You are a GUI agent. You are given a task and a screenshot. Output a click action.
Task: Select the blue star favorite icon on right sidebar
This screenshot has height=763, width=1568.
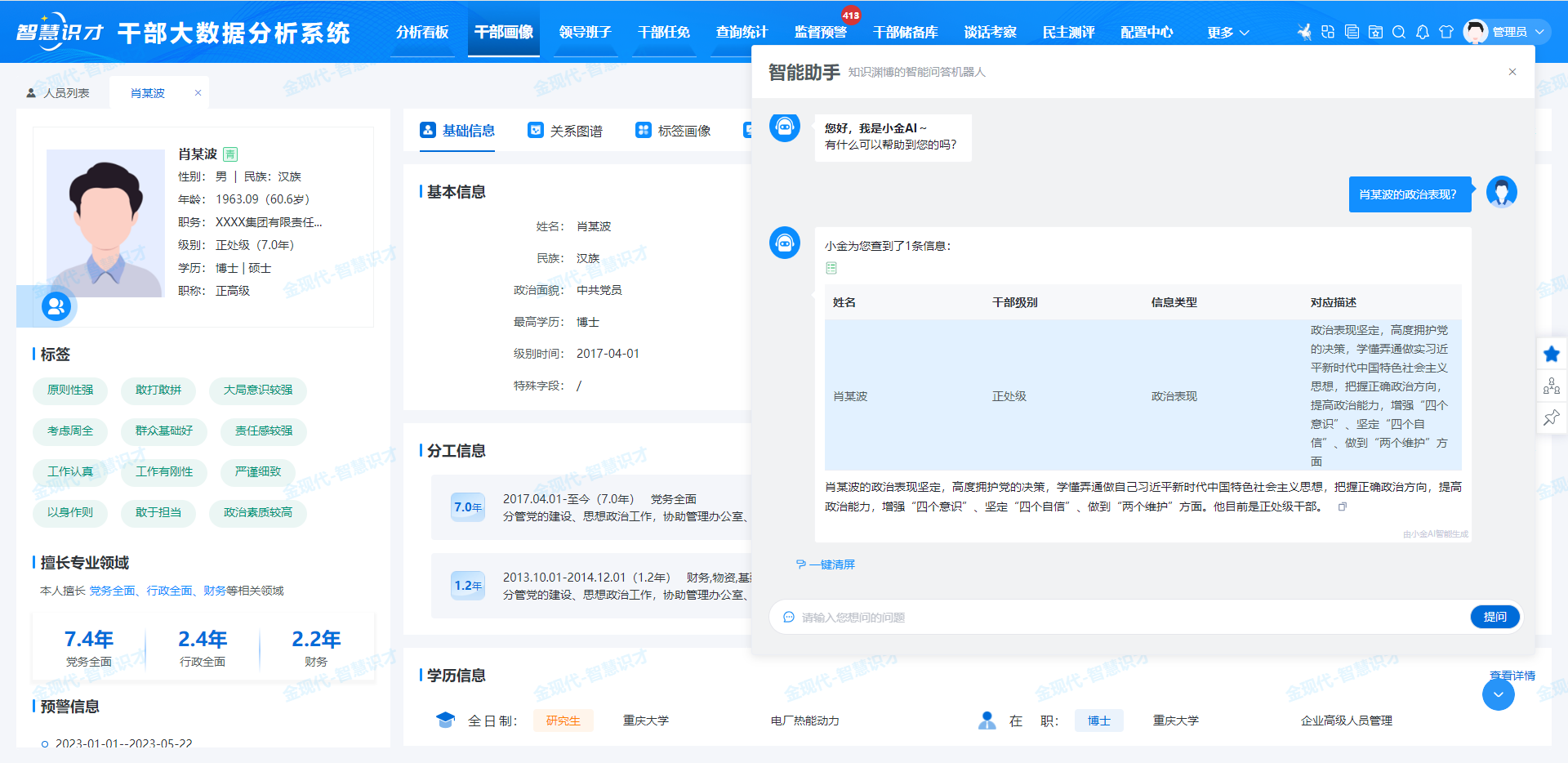(1551, 354)
